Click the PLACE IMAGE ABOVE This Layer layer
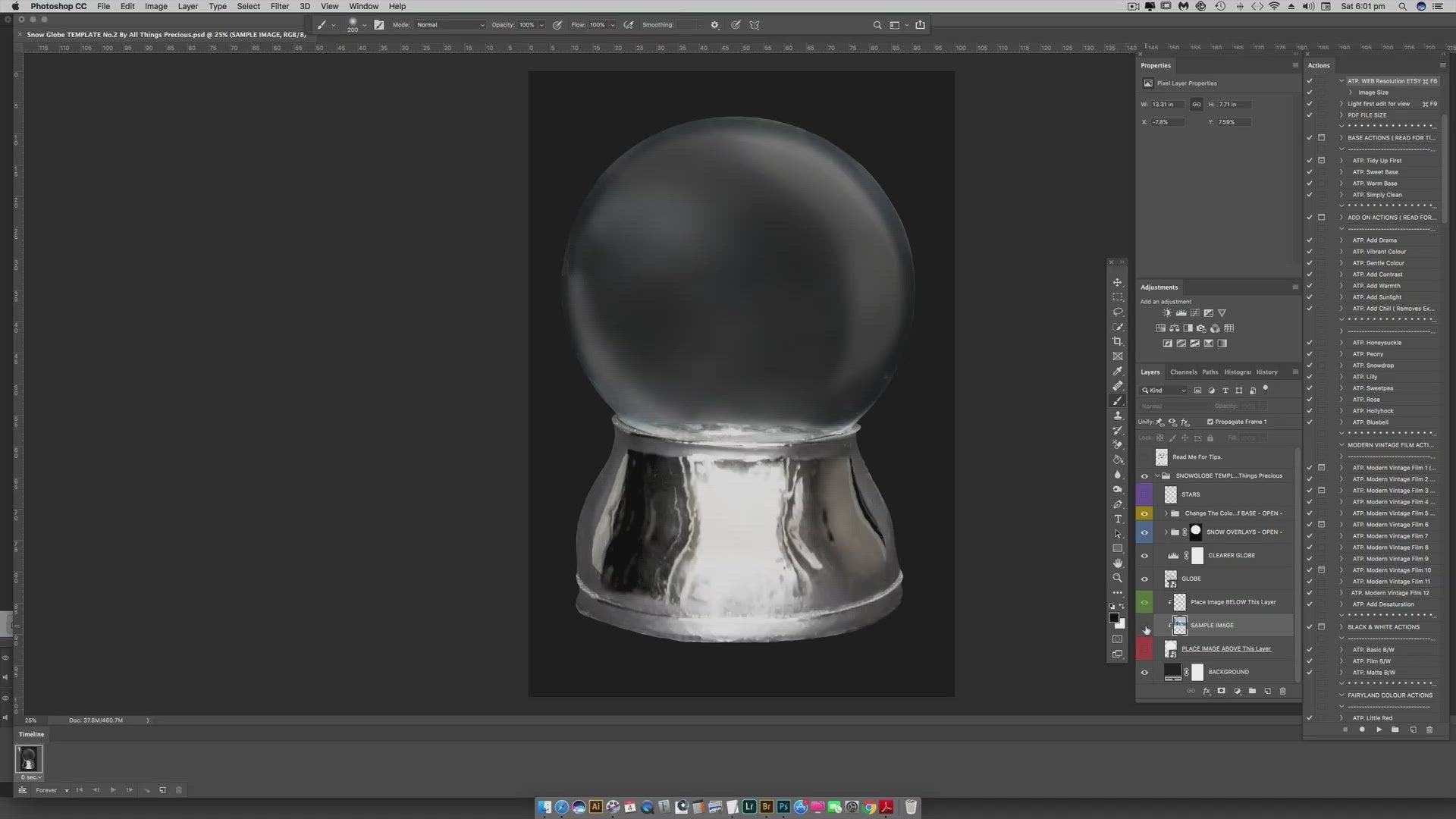1456x819 pixels. pos(1225,648)
